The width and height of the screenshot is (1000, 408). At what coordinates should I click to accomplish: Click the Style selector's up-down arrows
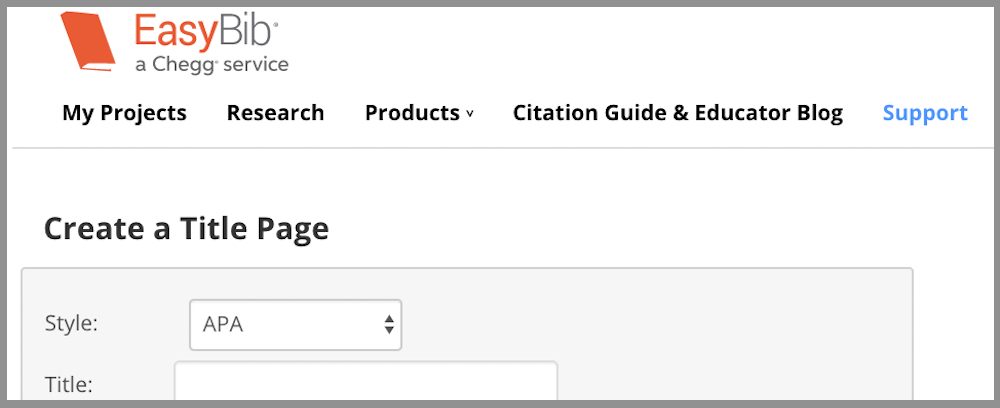point(389,324)
